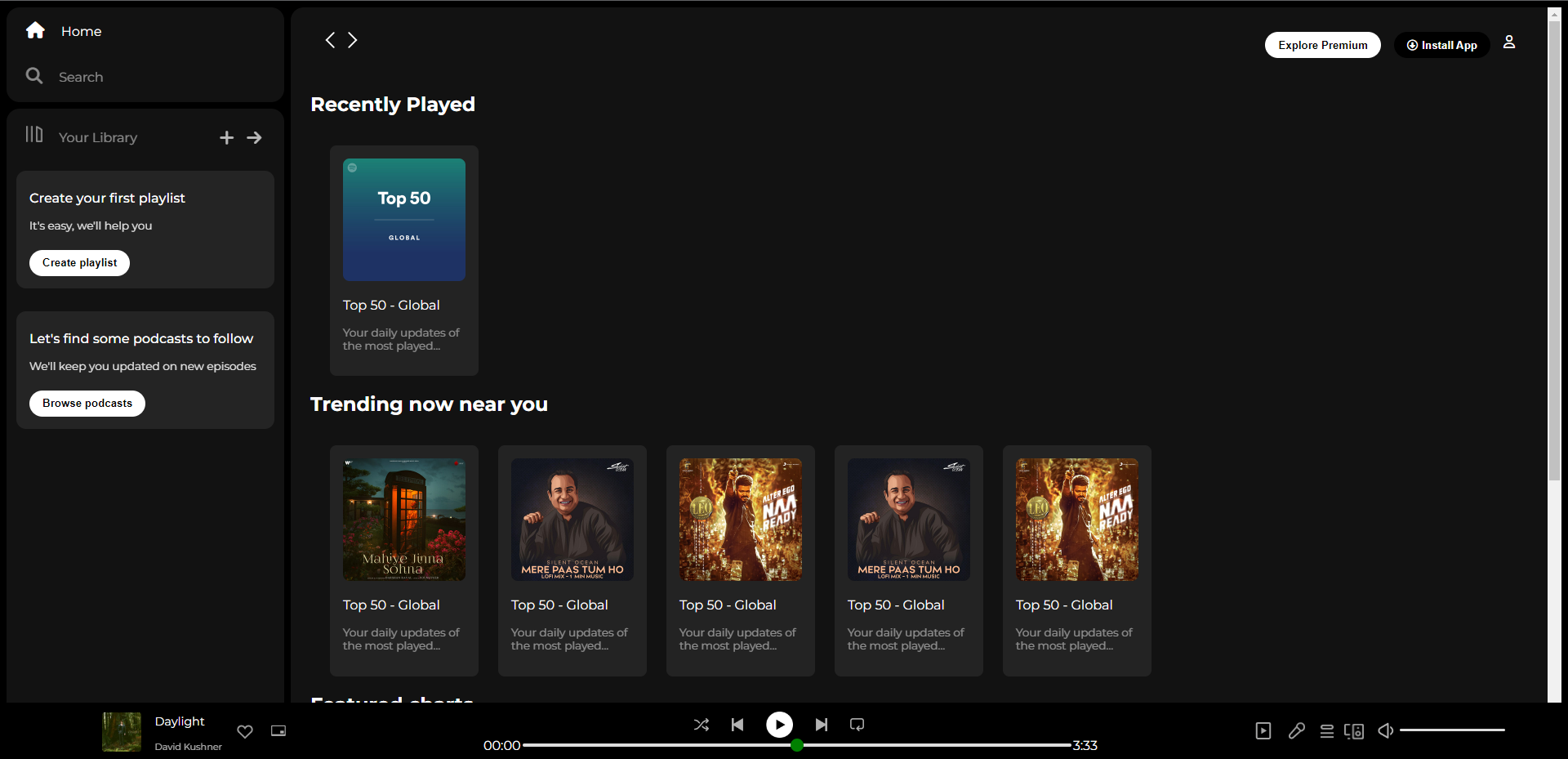Skip to next track
This screenshot has width=1568, height=759.
[x=822, y=725]
